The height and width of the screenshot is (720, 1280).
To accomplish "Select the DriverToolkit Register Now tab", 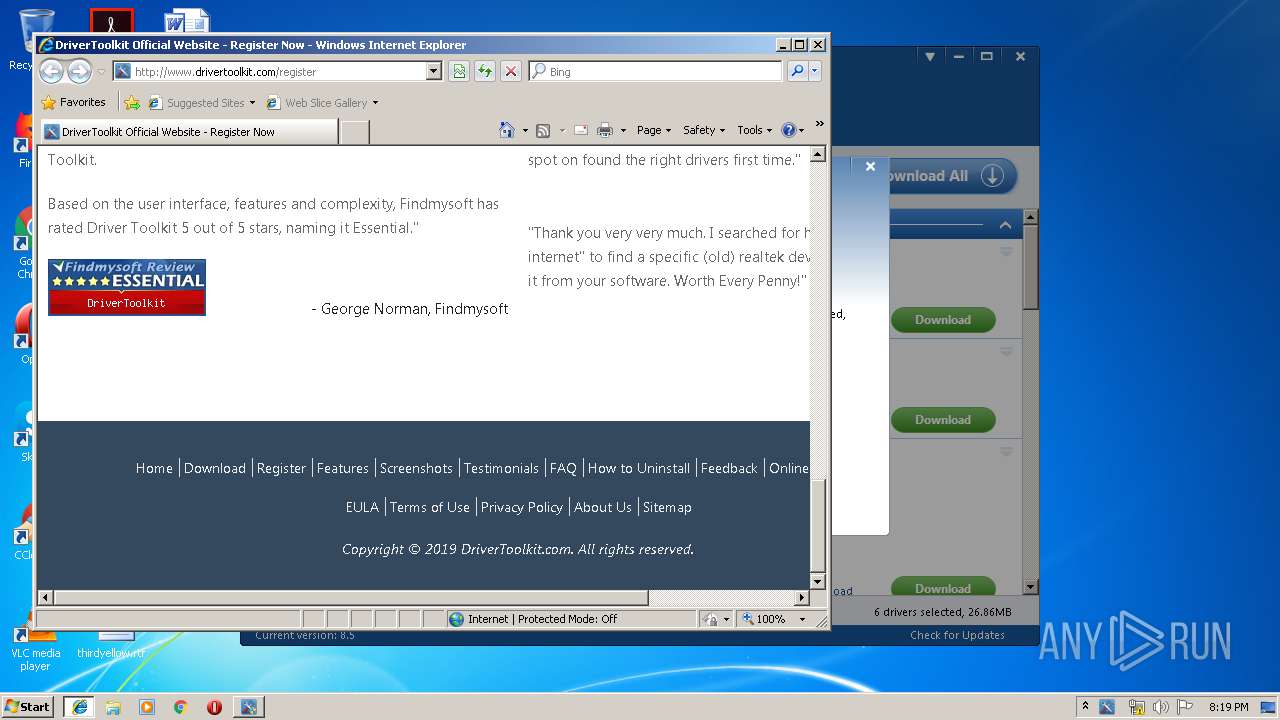I will click(x=188, y=131).
